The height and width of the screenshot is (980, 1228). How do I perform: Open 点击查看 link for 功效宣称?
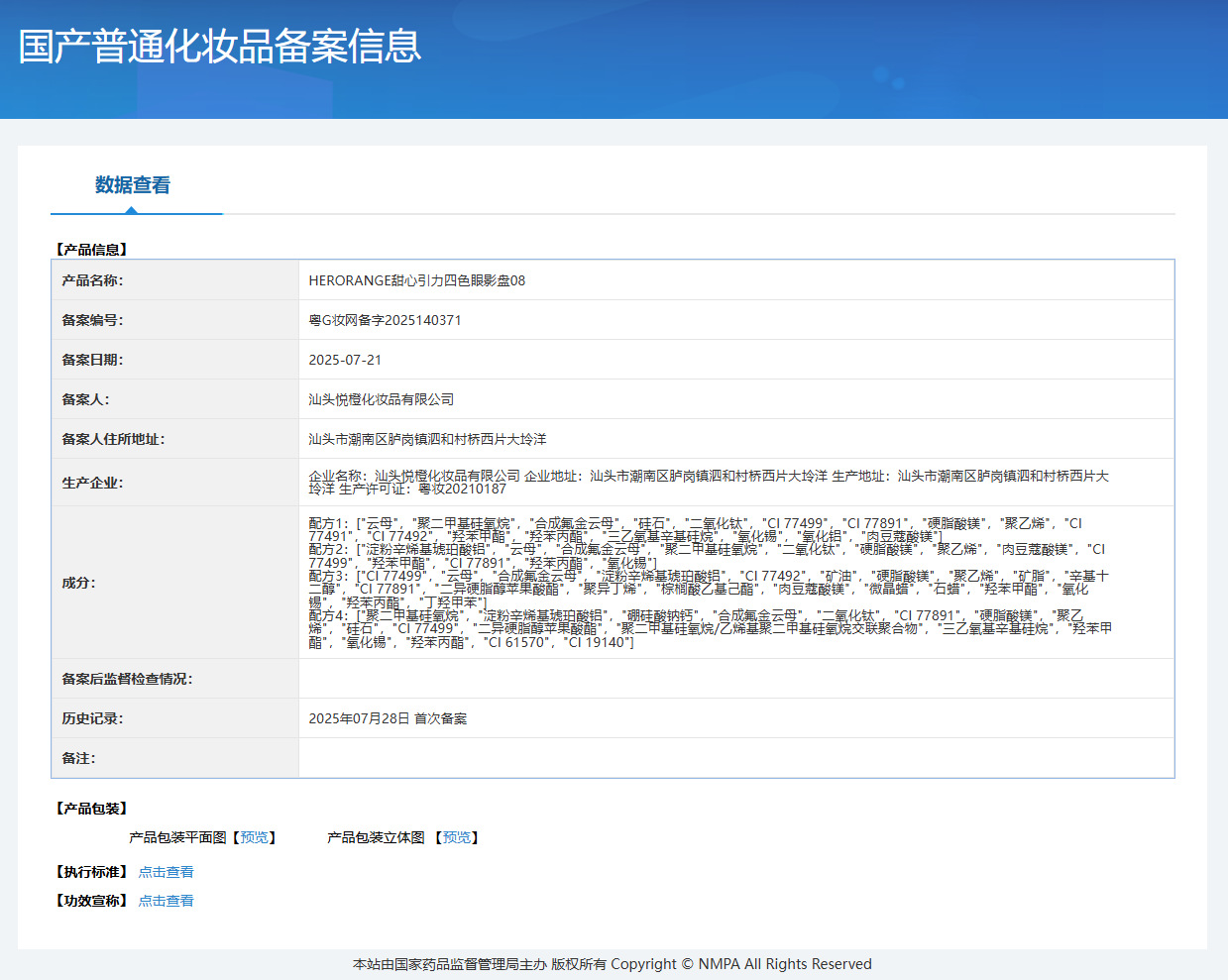point(166,901)
